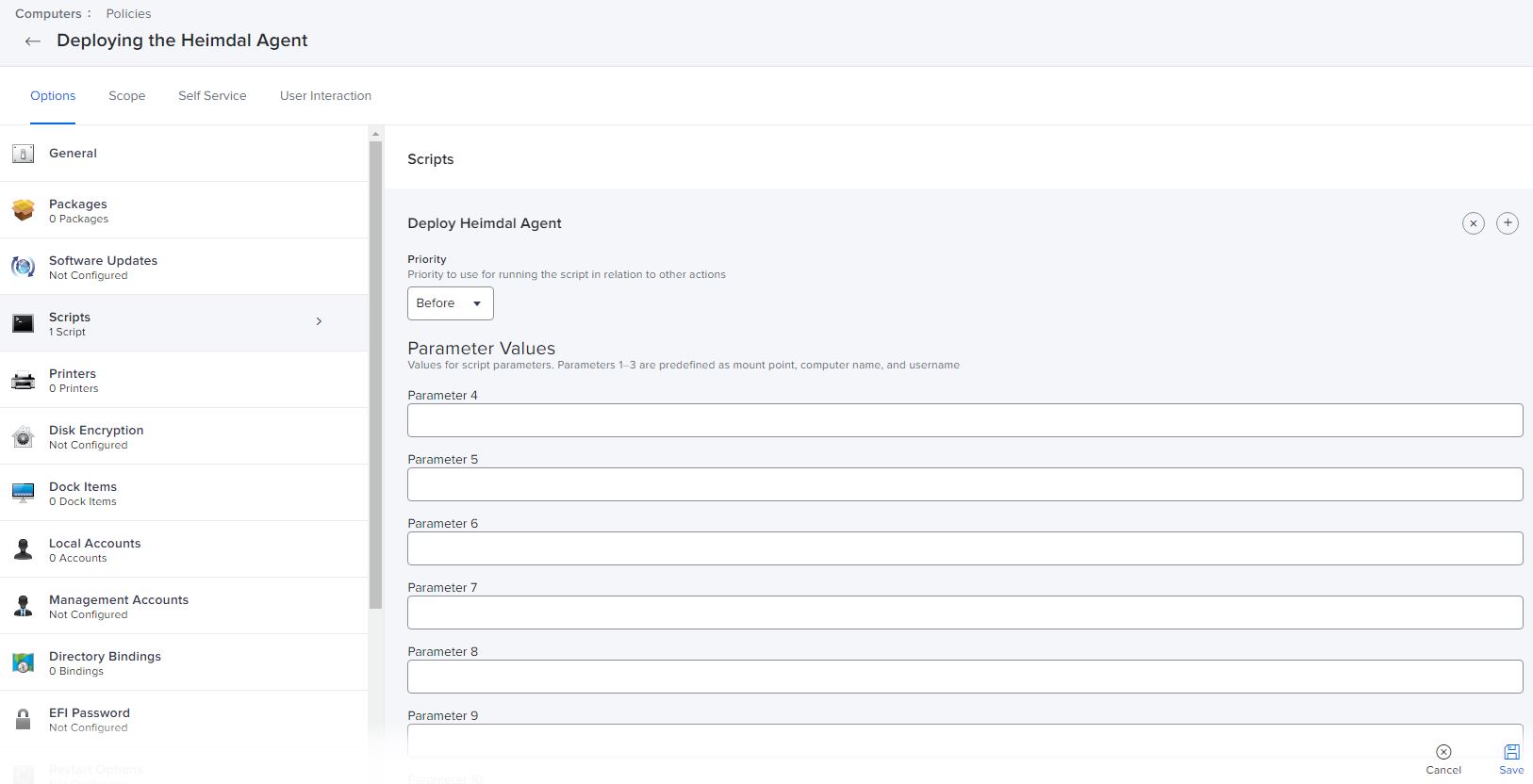Image resolution: width=1533 pixels, height=784 pixels.
Task: Open the Self Service tab
Action: click(x=212, y=96)
